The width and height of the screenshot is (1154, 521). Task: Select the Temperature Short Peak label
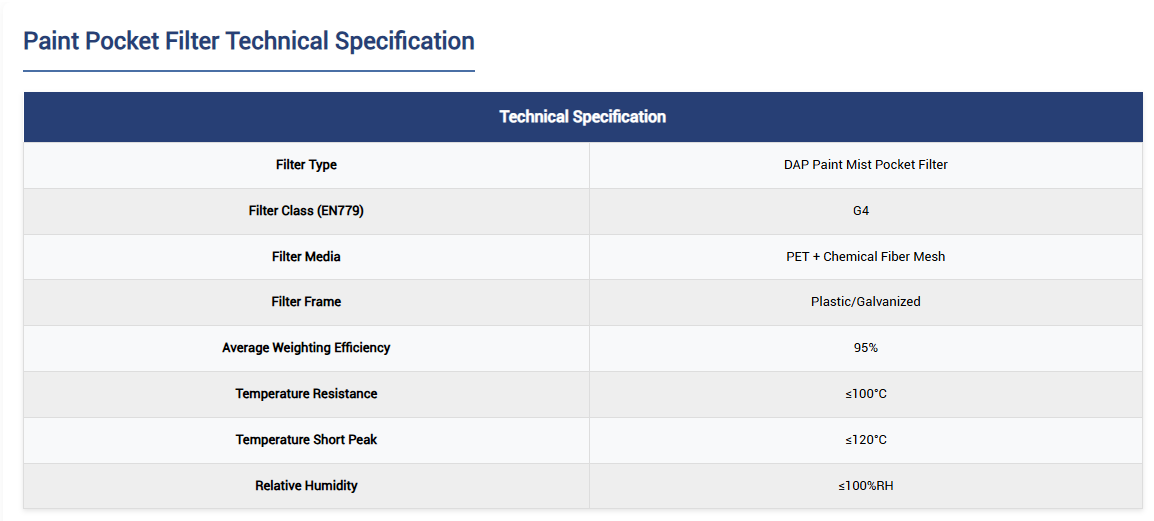(306, 440)
